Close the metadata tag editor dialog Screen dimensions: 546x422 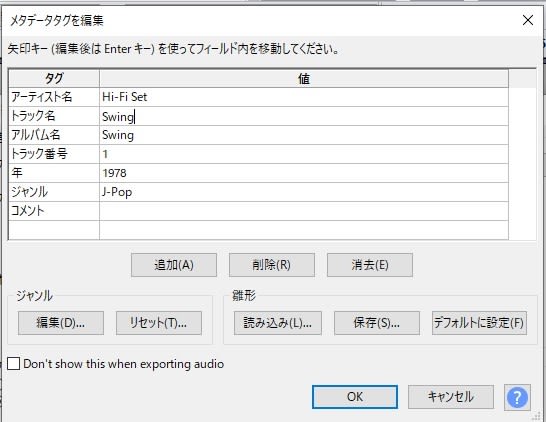pyautogui.click(x=528, y=20)
